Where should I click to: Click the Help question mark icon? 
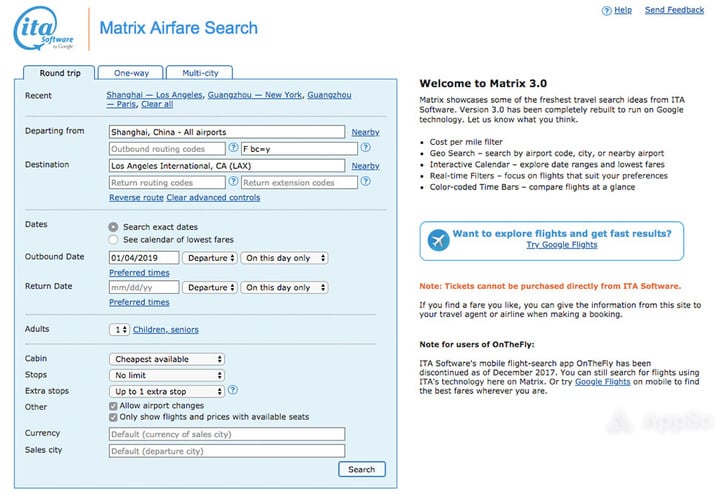tap(606, 11)
